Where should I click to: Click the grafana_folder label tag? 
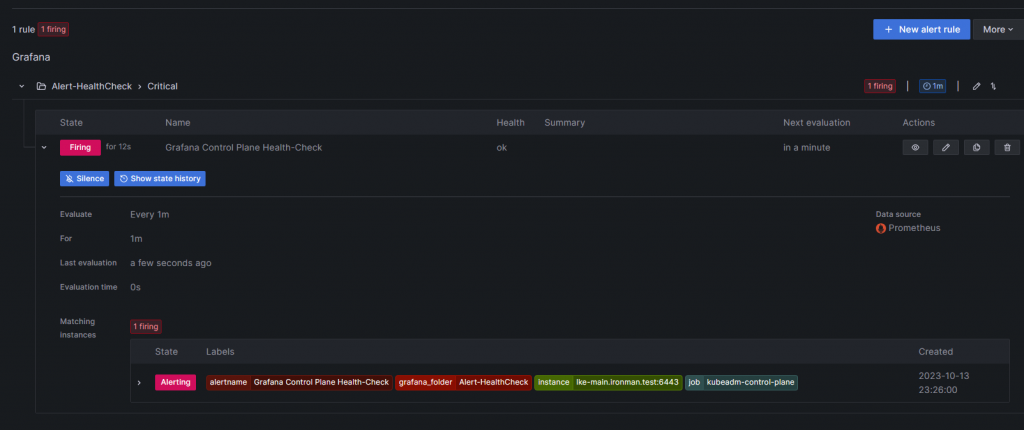463,382
